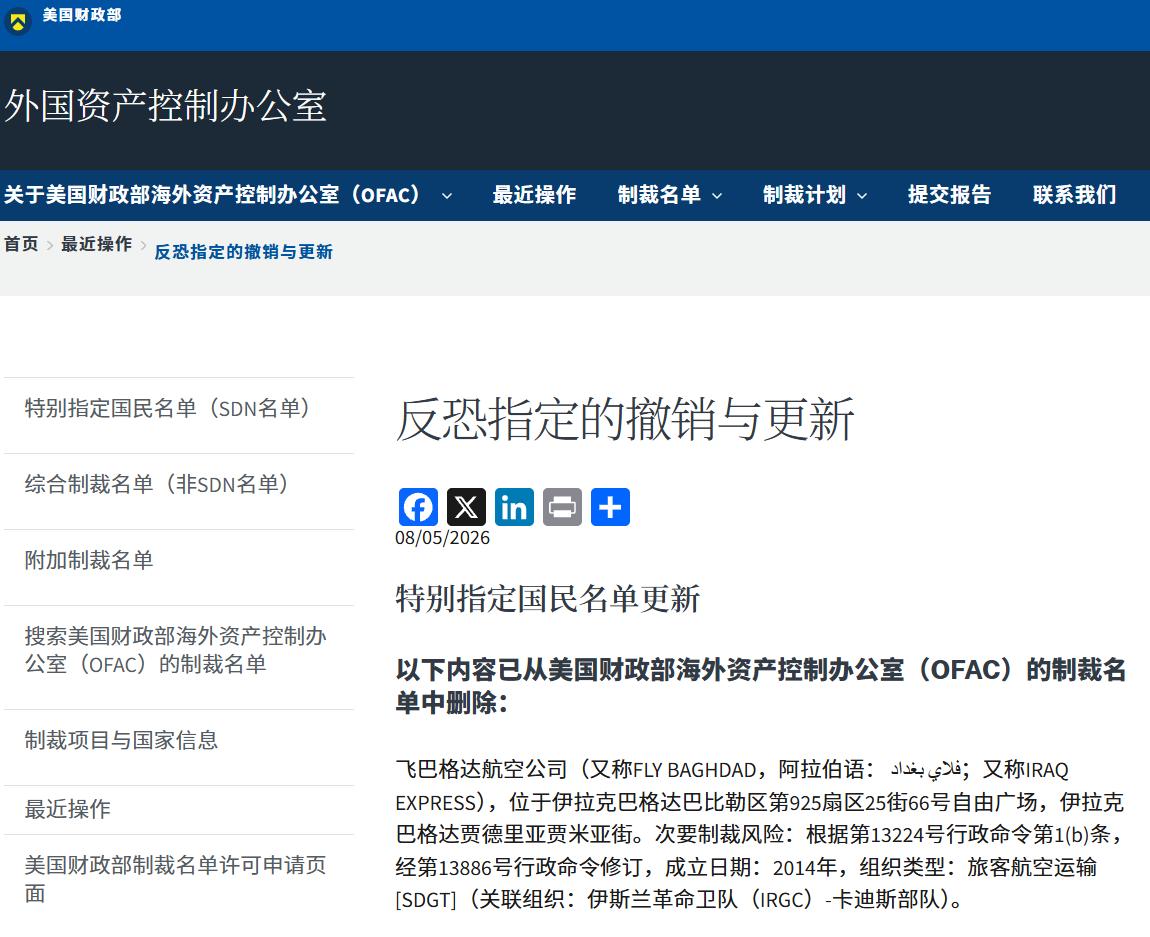Viewport: 1150px width, 937px height.
Task: Open 提交报告 navigation item
Action: click(x=949, y=195)
